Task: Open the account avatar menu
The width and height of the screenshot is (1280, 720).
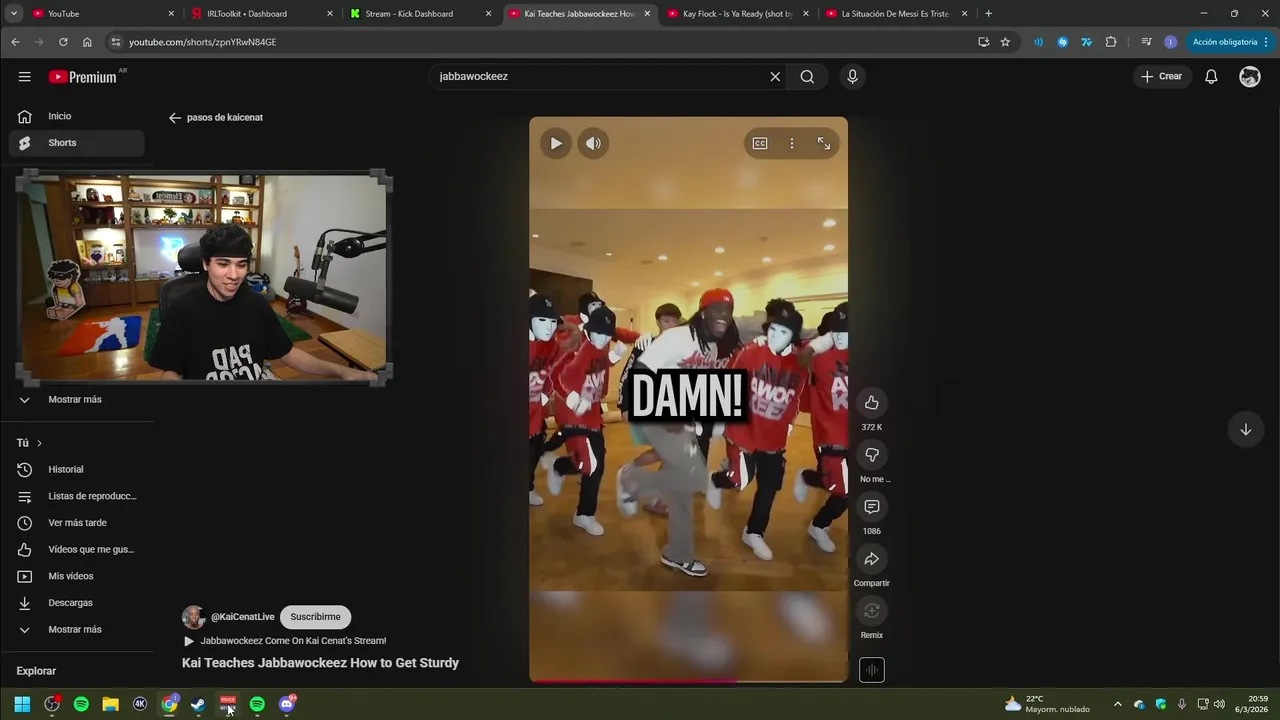Action: pyautogui.click(x=1250, y=77)
